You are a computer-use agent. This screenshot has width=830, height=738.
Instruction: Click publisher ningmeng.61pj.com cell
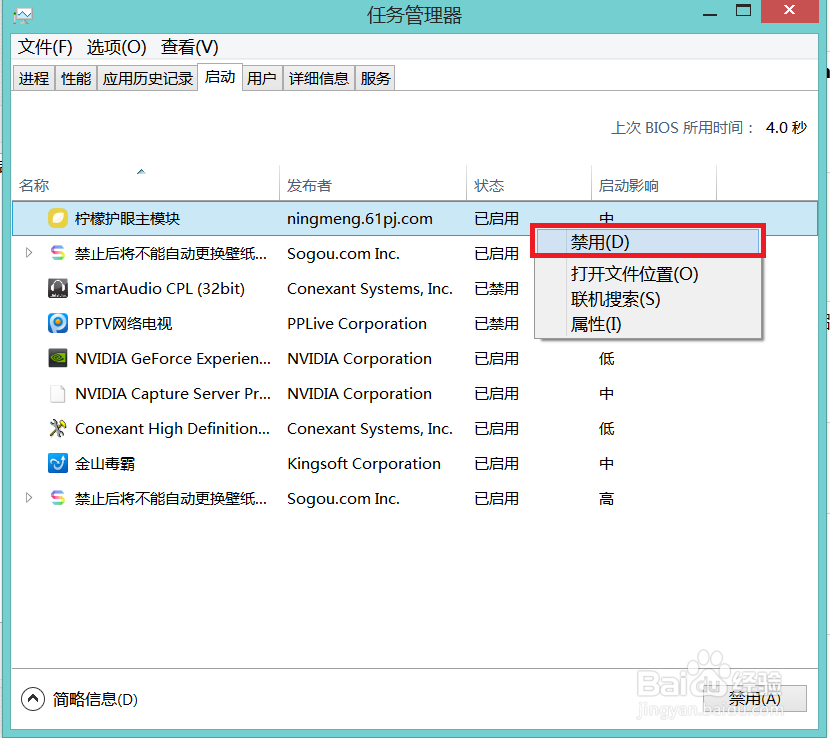pyautogui.click(x=359, y=219)
